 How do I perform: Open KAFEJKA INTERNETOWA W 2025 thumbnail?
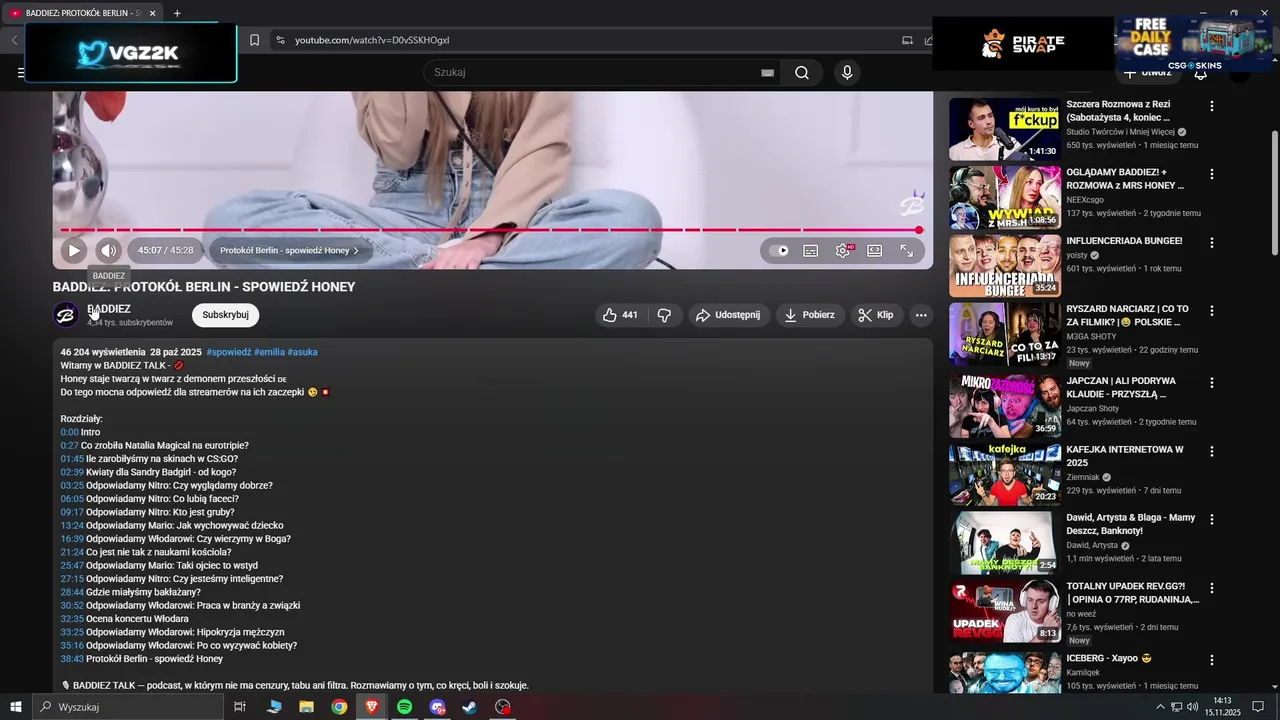click(1005, 475)
